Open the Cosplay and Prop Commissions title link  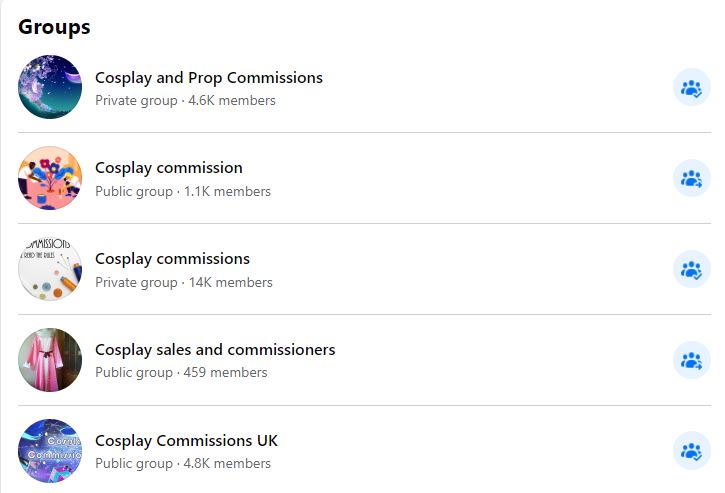point(209,78)
